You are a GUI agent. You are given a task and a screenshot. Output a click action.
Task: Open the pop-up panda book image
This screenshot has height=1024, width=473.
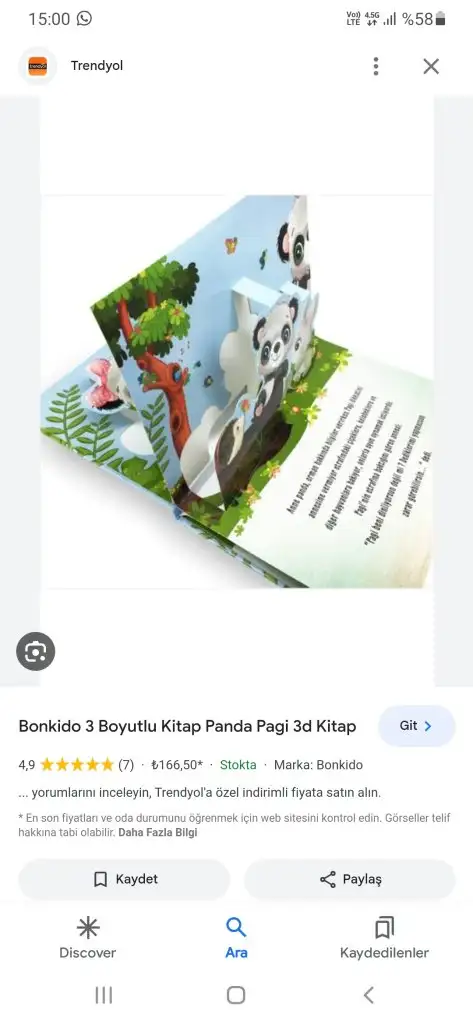236,391
